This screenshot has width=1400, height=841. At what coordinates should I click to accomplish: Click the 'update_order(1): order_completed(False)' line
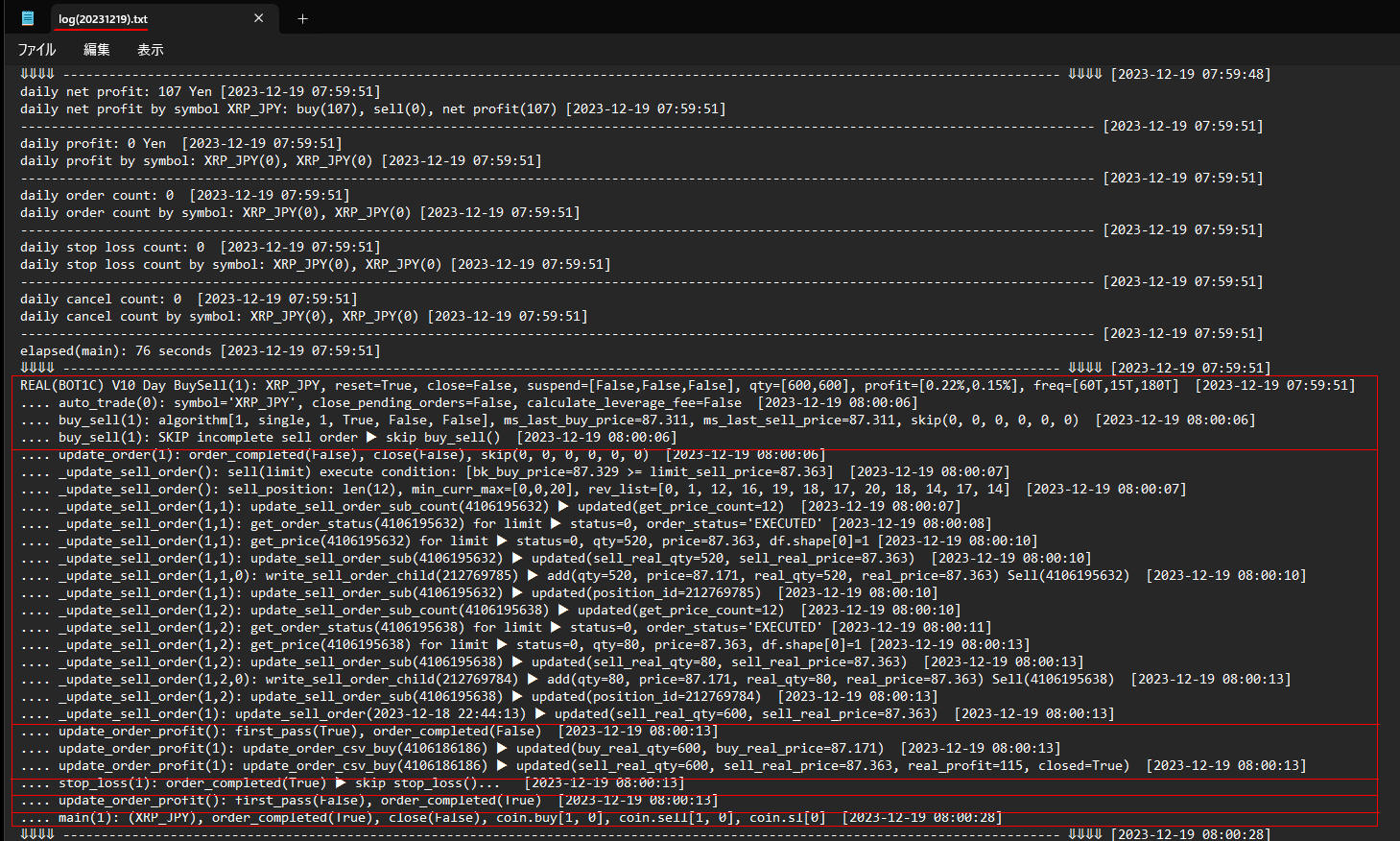click(423, 454)
